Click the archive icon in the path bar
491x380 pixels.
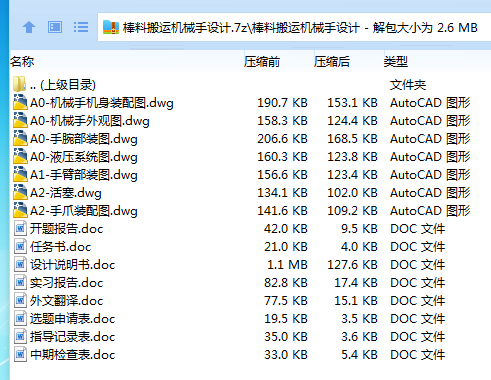tap(111, 27)
